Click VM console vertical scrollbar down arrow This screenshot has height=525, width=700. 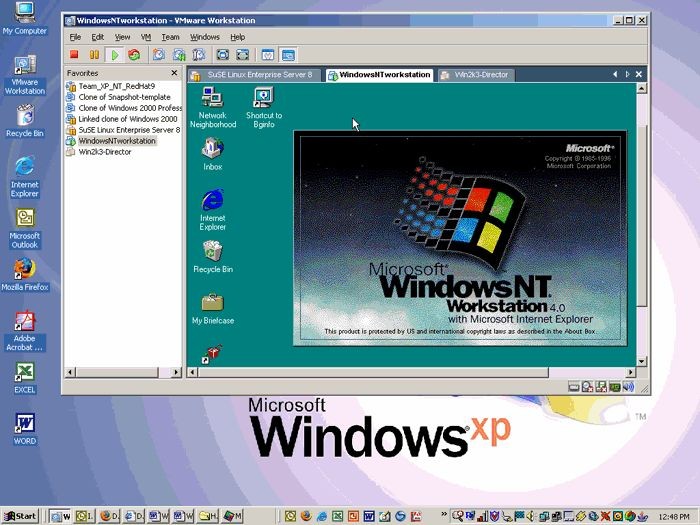click(x=642, y=361)
